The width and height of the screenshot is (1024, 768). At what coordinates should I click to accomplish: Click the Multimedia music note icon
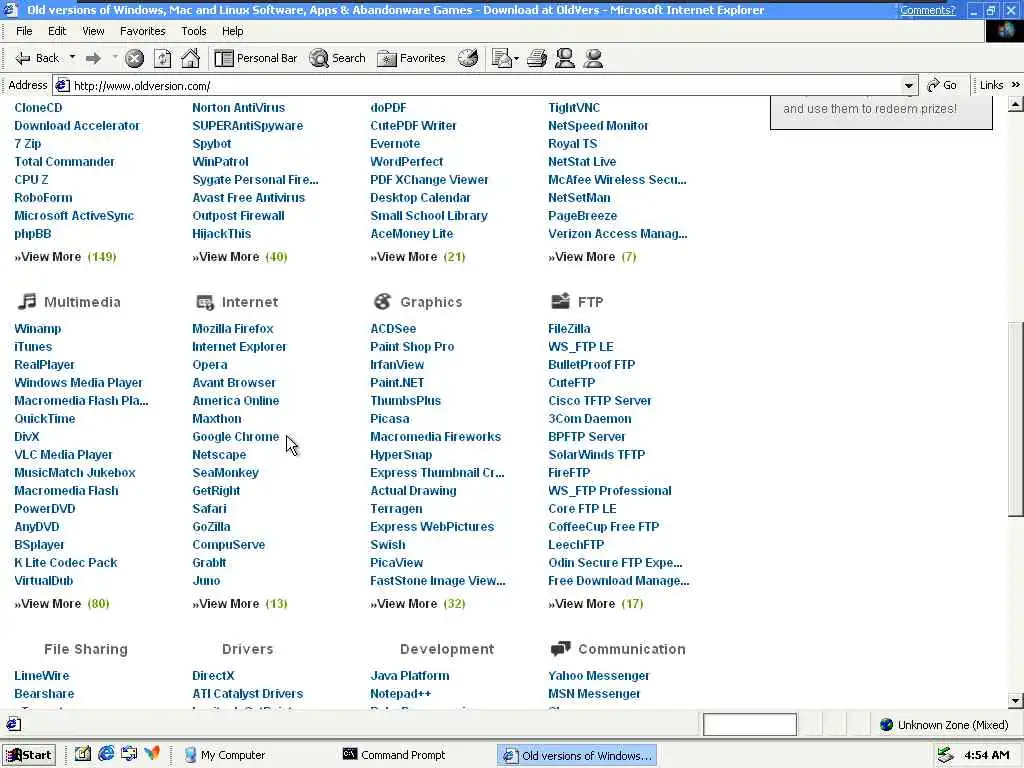(27, 301)
